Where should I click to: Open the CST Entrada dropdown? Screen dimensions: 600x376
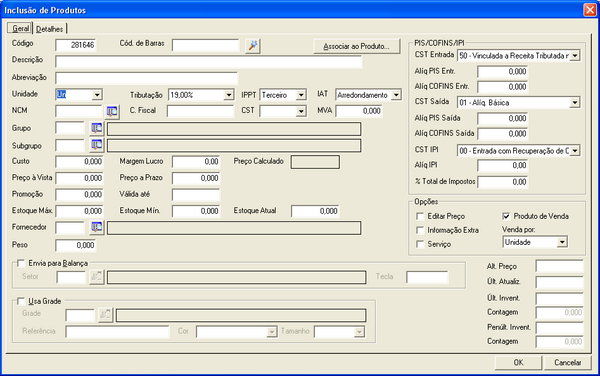[575, 56]
